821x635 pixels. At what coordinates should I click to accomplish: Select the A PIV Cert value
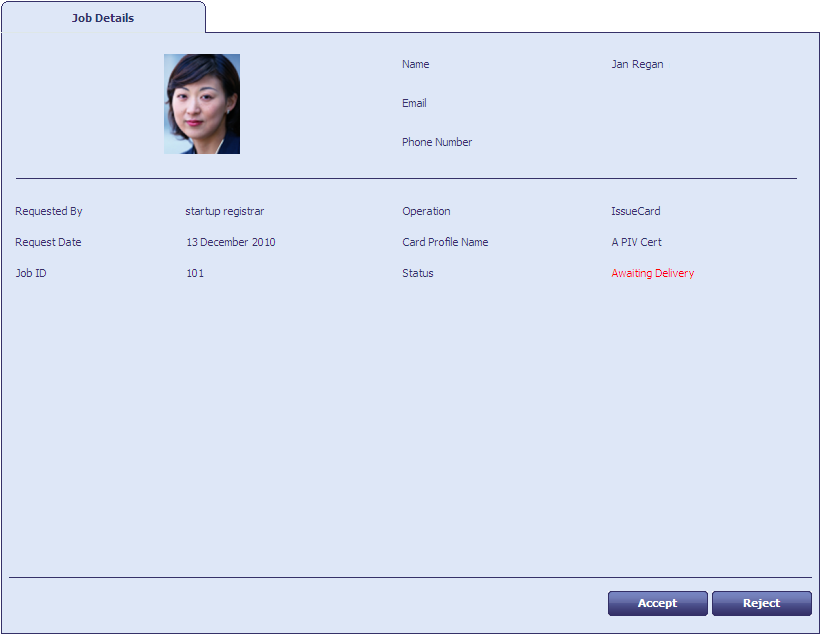(636, 242)
